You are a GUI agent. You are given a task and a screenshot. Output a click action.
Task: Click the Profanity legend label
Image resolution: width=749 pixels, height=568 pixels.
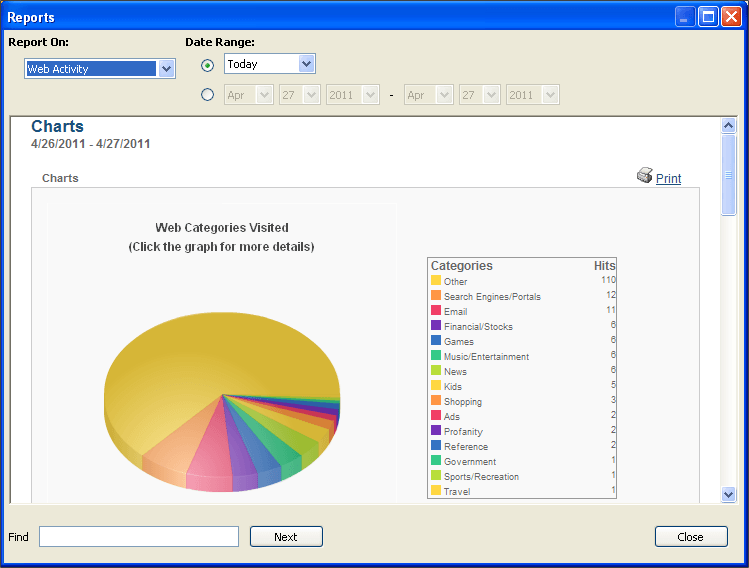click(463, 432)
